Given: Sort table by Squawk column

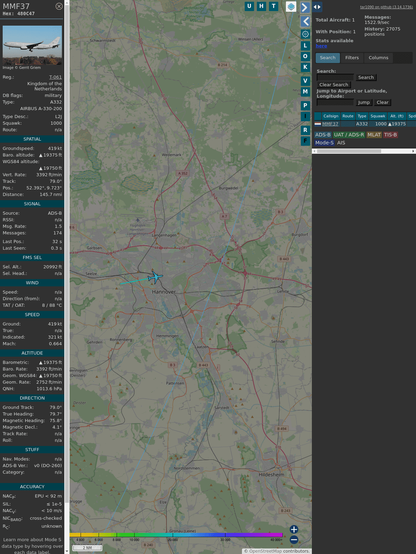Looking at the screenshot, I should pyautogui.click(x=377, y=116).
